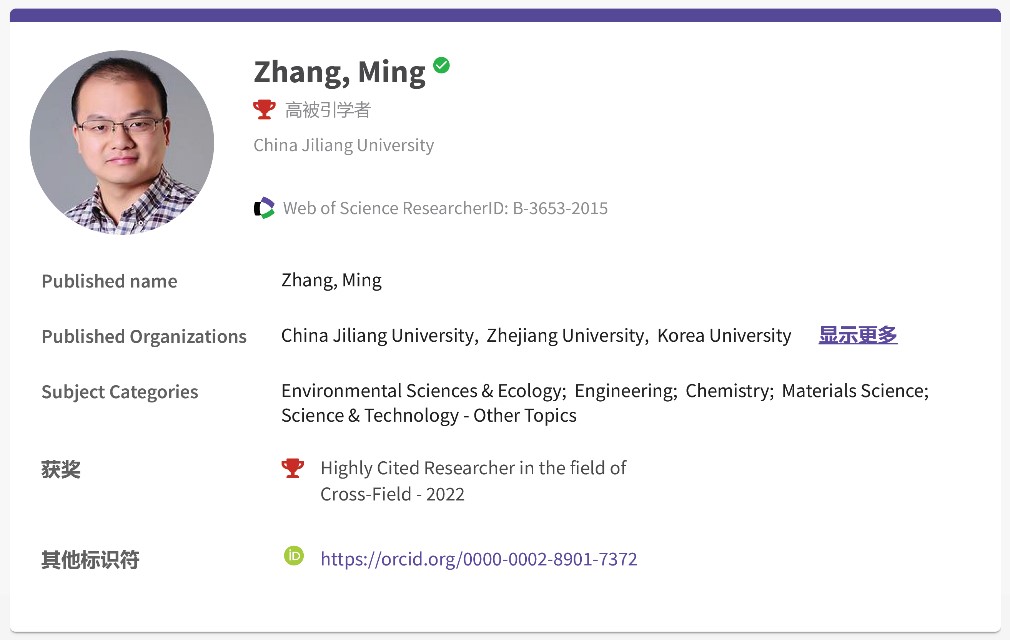1010x640 pixels.
Task: Select Zhejiang University in Published Organizations
Action: coord(565,336)
